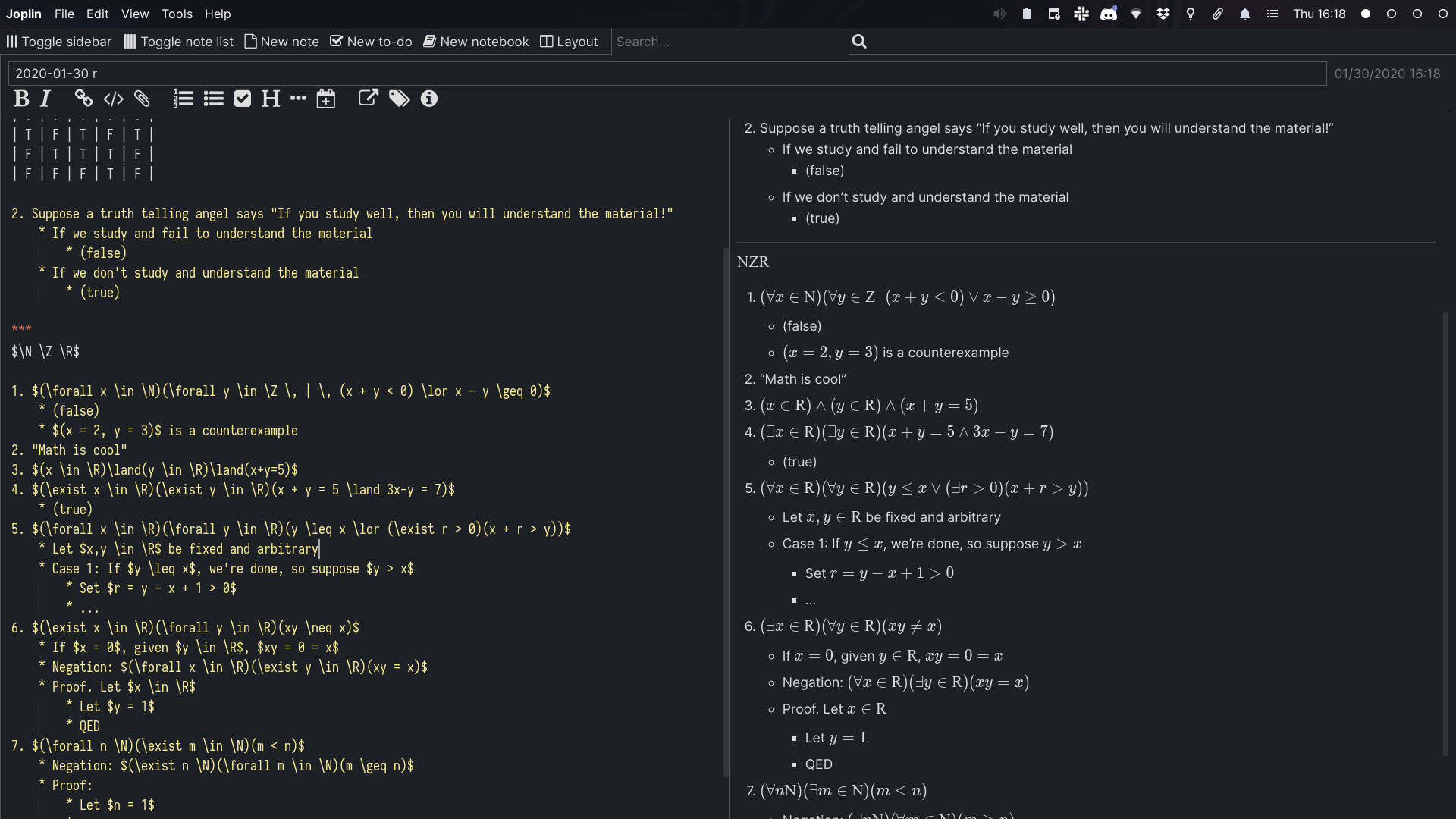Click the note date '01/30/2020 16:18'
Image resolution: width=1456 pixels, height=819 pixels.
1388,74
